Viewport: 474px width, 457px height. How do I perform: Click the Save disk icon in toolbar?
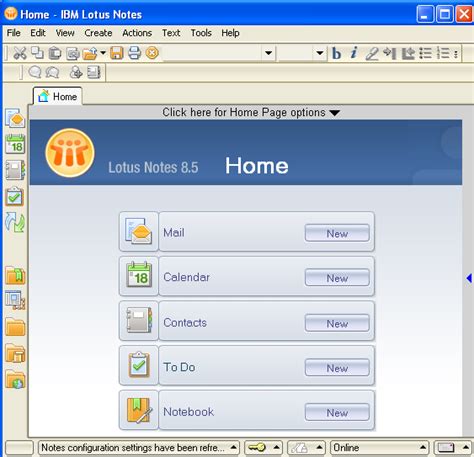[117, 53]
